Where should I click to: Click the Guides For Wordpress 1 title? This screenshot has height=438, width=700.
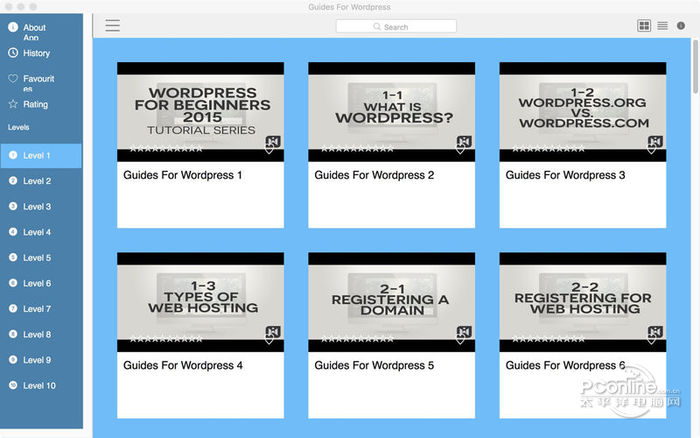tap(183, 175)
